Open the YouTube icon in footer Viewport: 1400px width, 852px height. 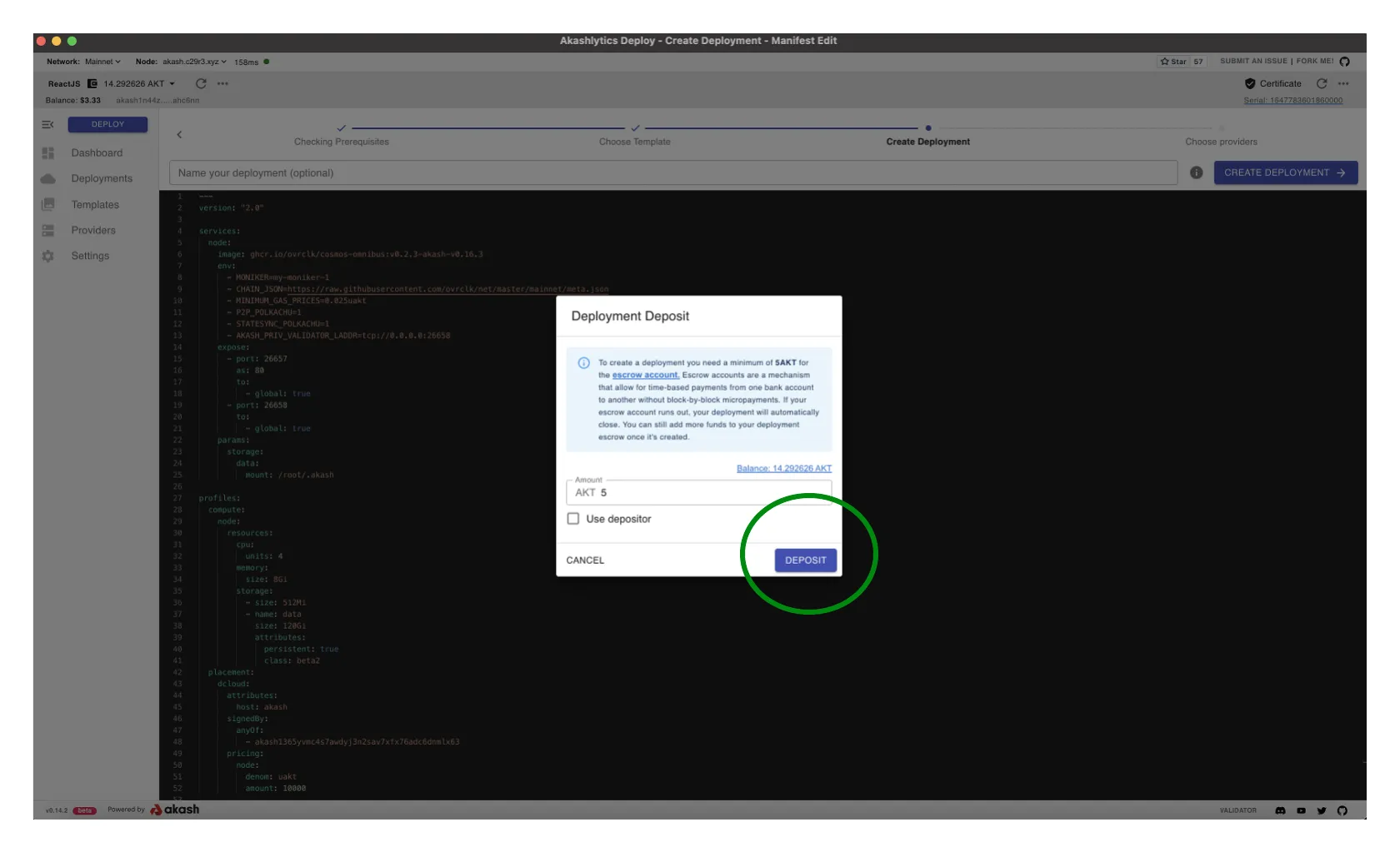coord(1301,810)
